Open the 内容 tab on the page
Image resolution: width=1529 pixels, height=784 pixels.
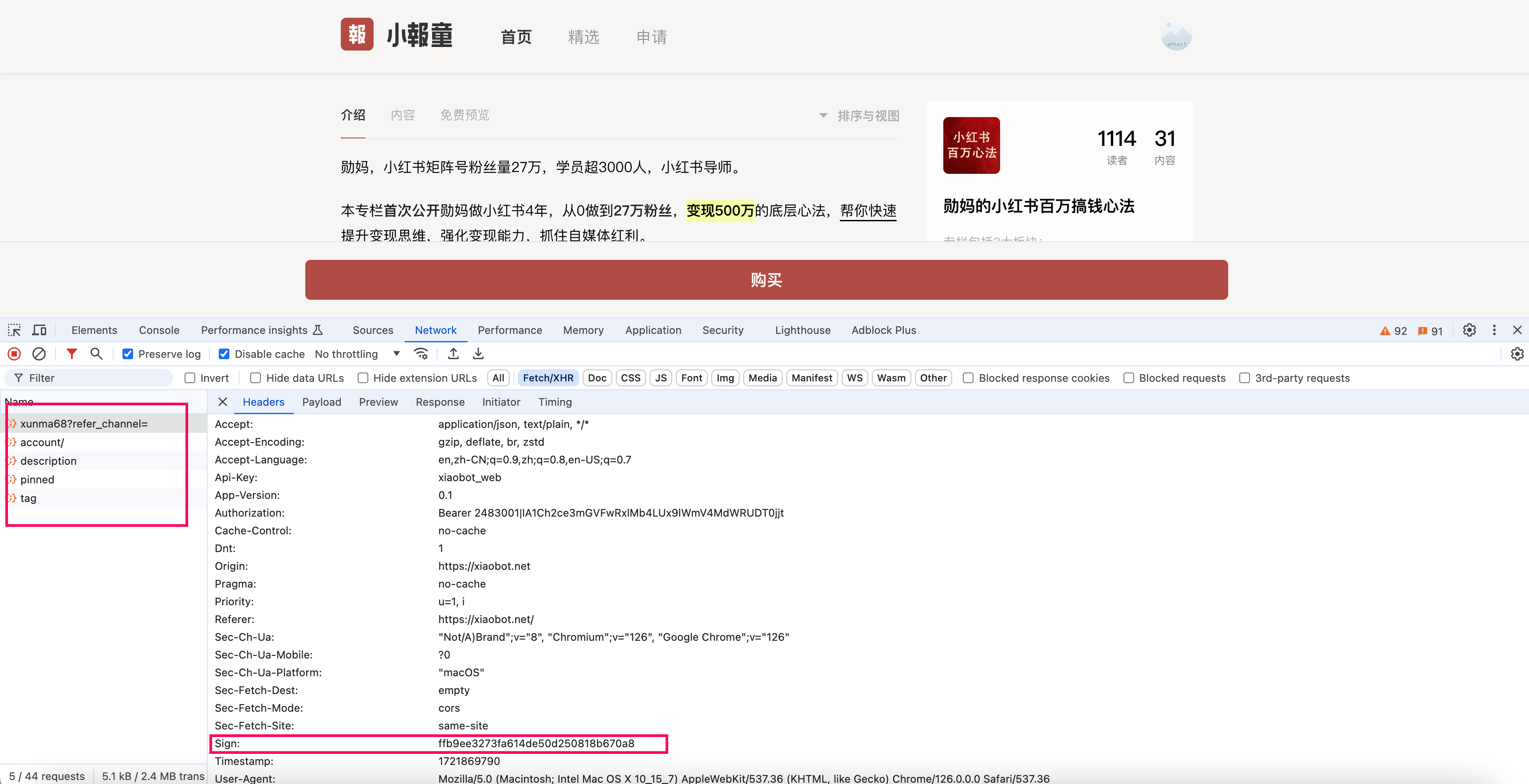[402, 115]
